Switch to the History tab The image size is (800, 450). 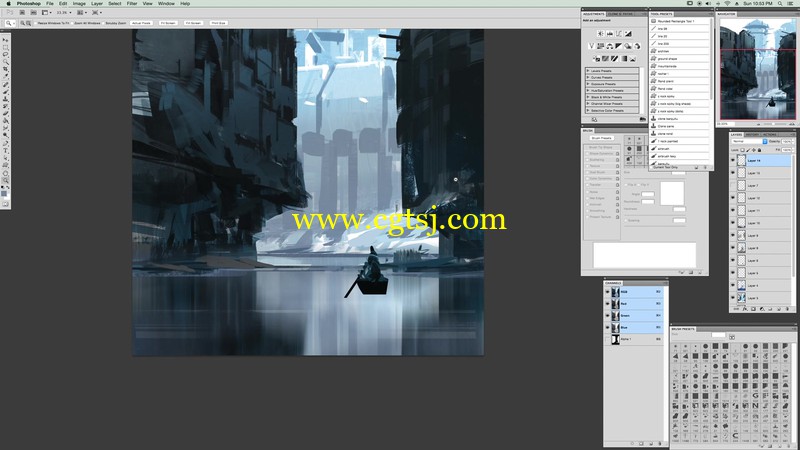click(x=752, y=135)
